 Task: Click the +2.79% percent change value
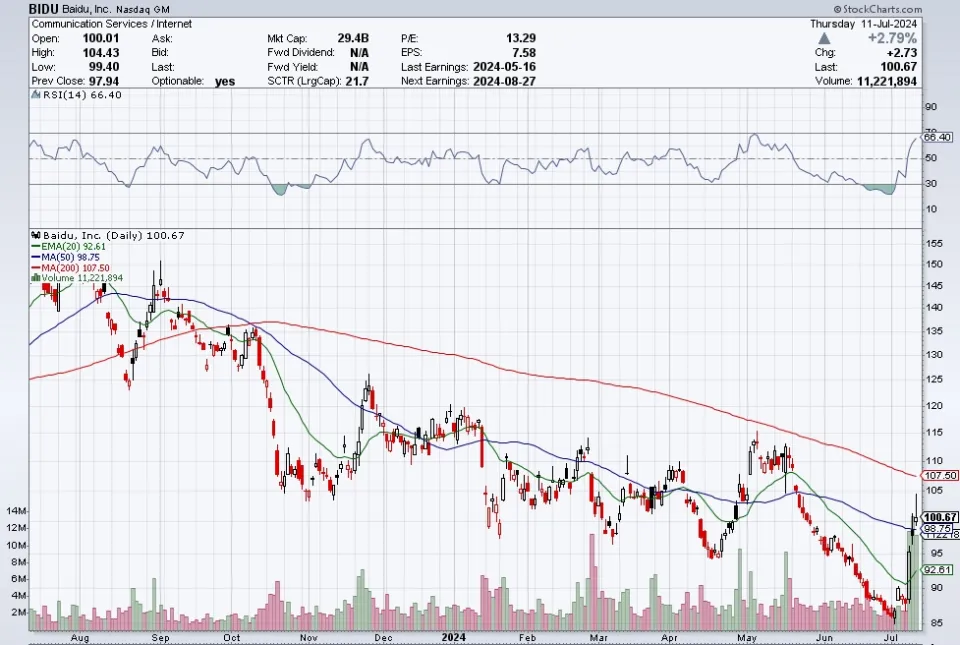pos(920,38)
